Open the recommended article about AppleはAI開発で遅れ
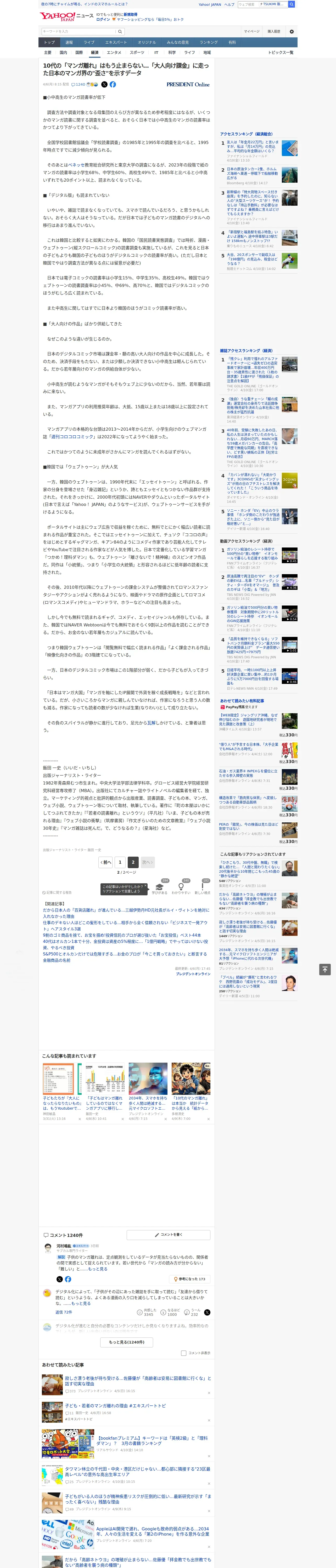The width and height of the screenshot is (336, 1568). click(153, 1531)
